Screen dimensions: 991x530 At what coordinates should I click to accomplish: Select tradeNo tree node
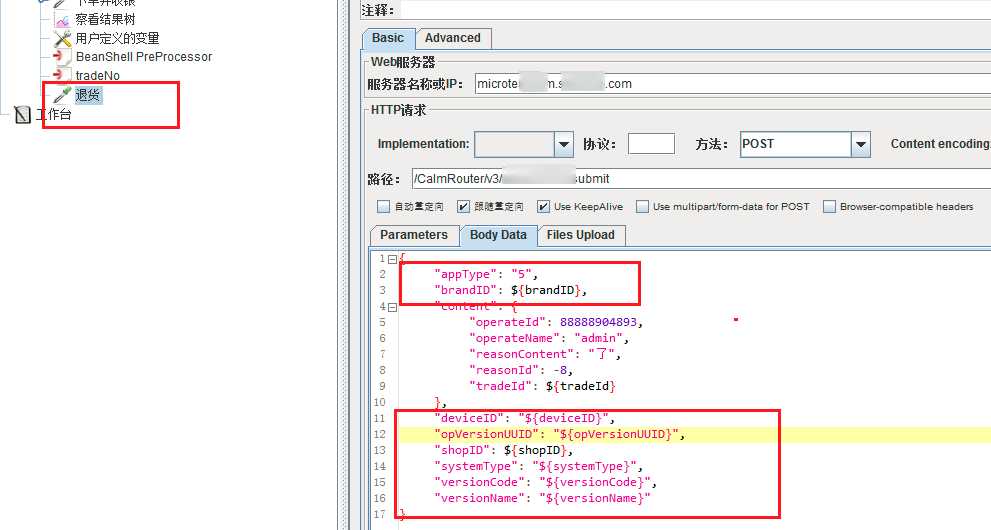[97, 75]
